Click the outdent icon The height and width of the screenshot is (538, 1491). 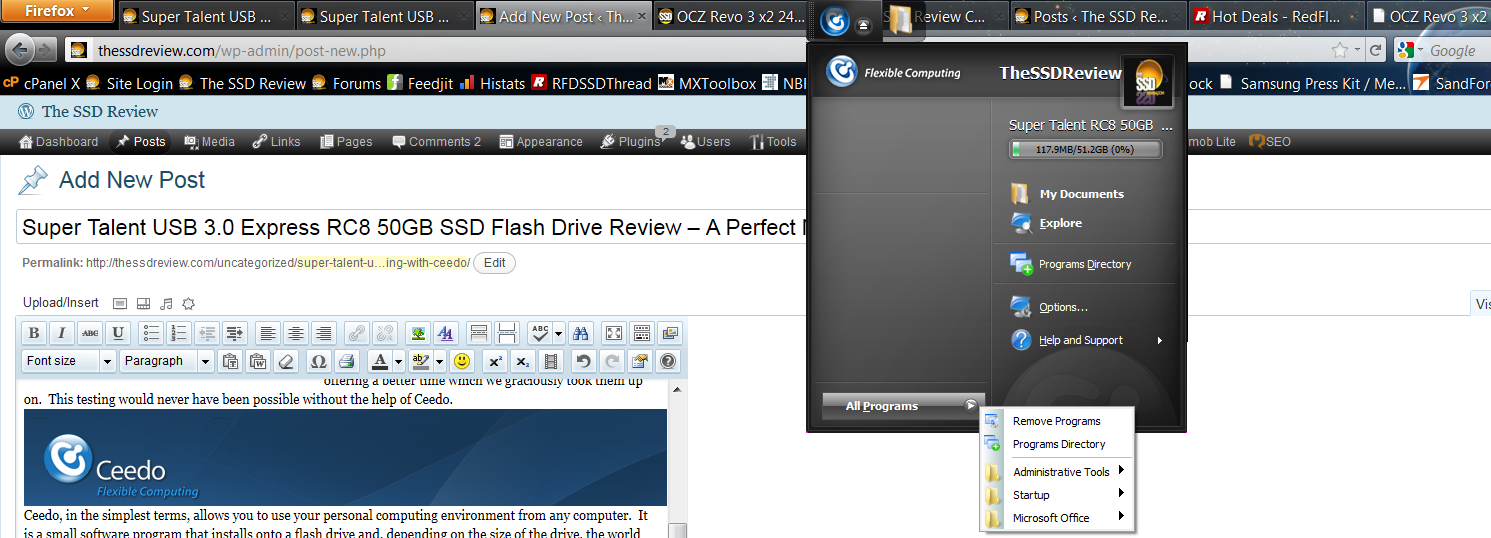pos(207,333)
